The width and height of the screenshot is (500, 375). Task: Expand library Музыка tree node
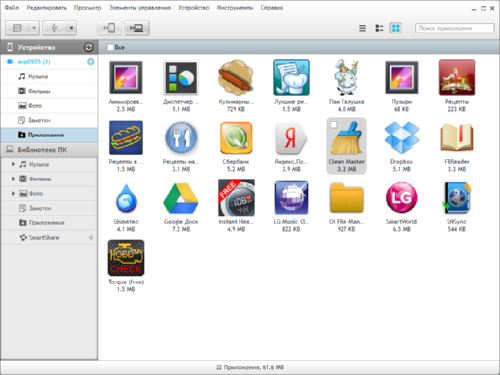(x=13, y=164)
